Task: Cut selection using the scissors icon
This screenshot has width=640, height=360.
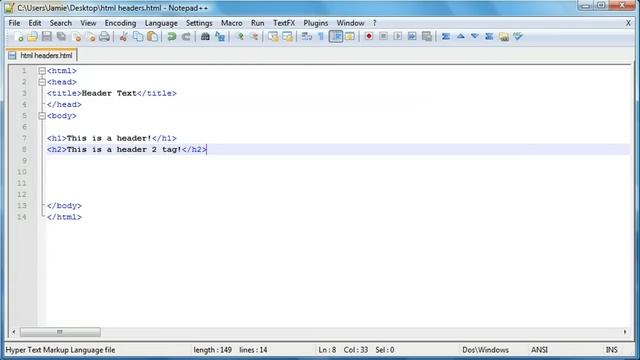Action: click(123, 37)
